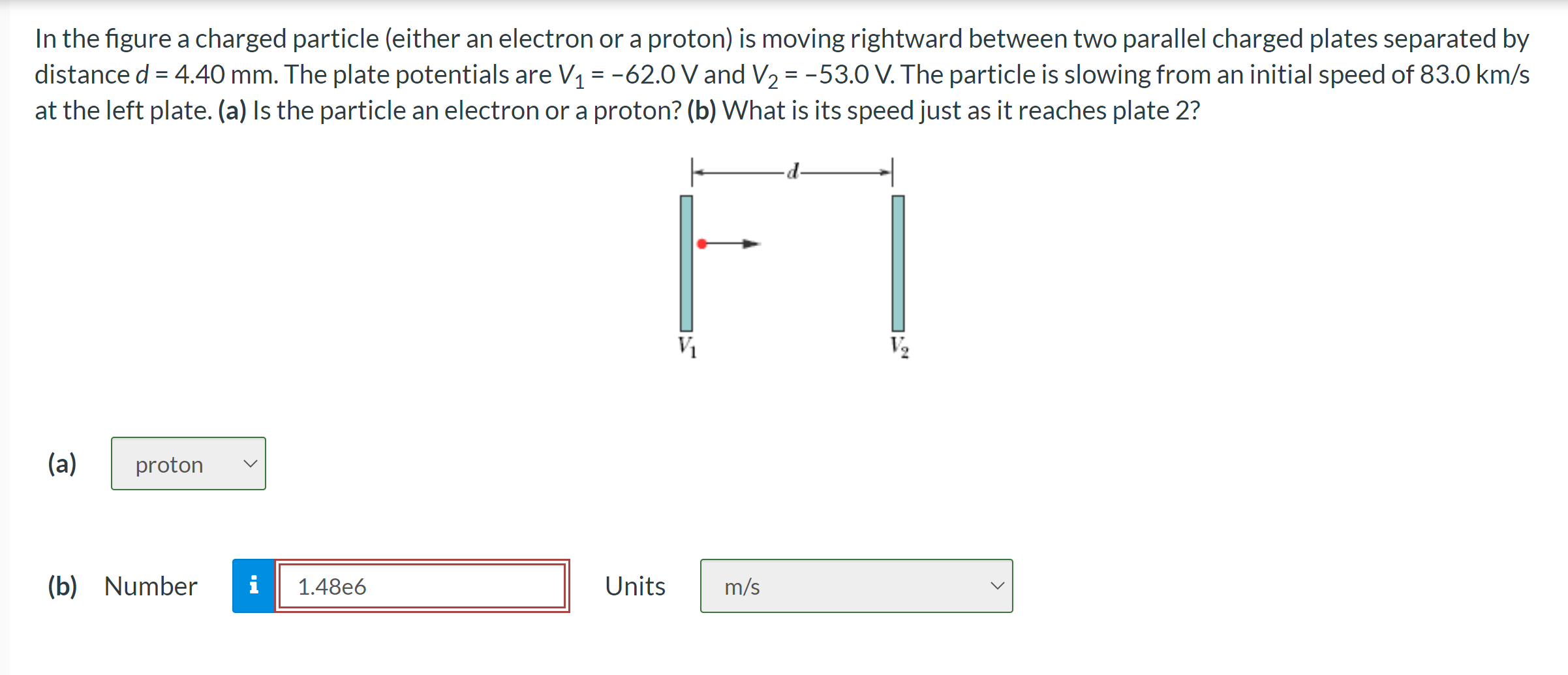Click the bold (b) part label
The height and width of the screenshot is (675, 1568).
click(63, 586)
